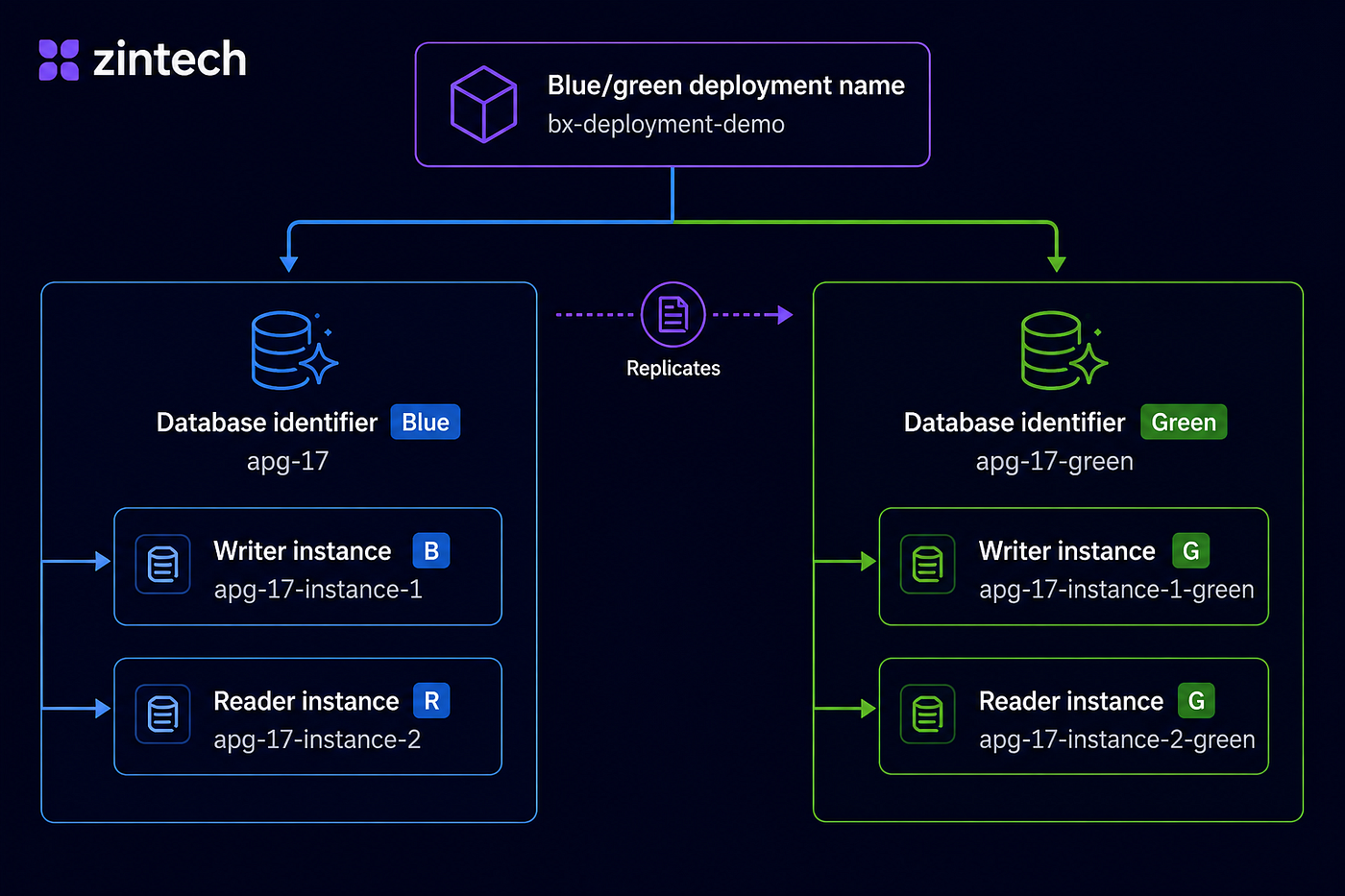
Task: Click 'Database identifier' label in blue box
Action: 267,423
